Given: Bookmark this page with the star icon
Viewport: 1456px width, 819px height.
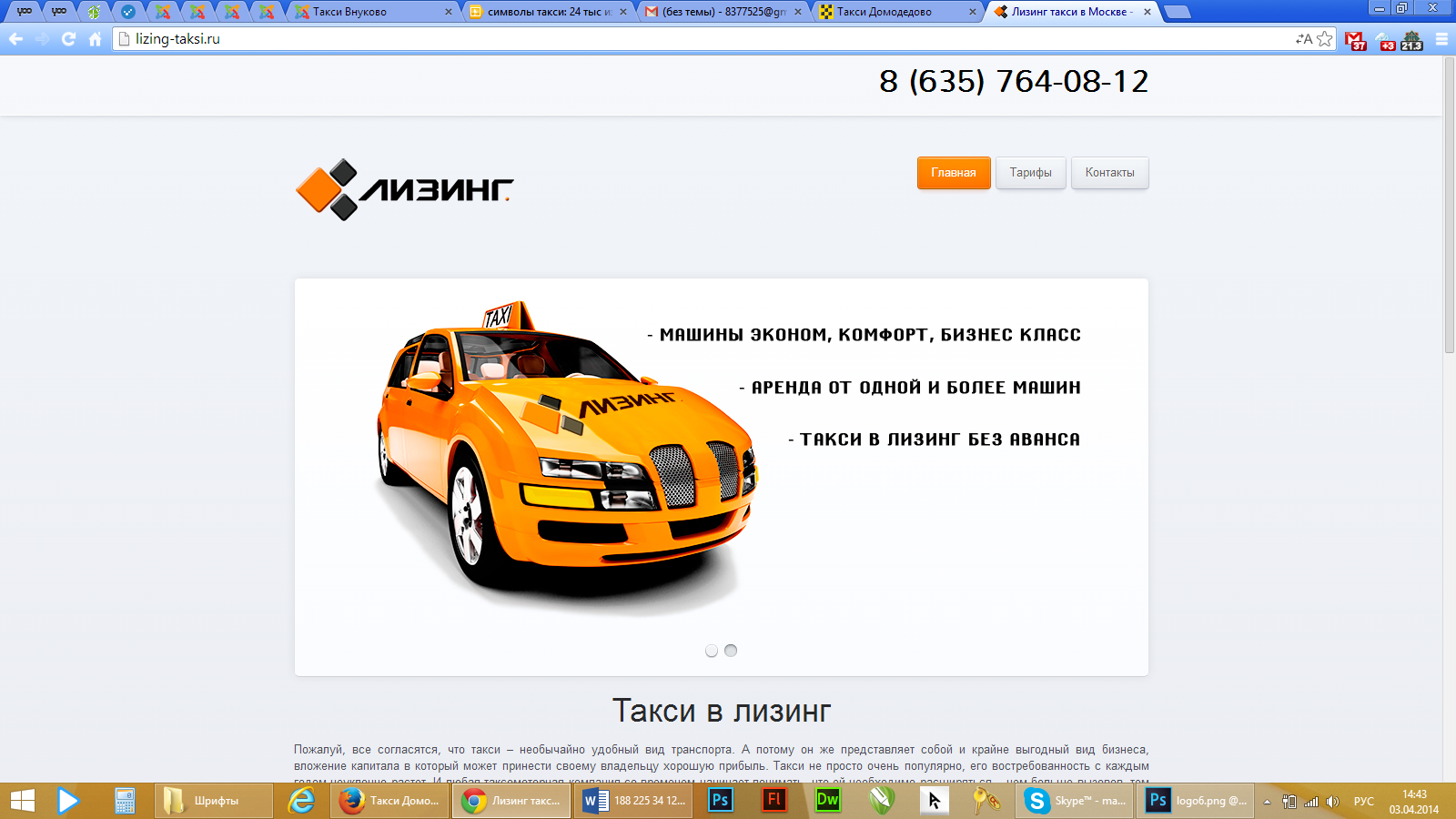Looking at the screenshot, I should point(1325,39).
